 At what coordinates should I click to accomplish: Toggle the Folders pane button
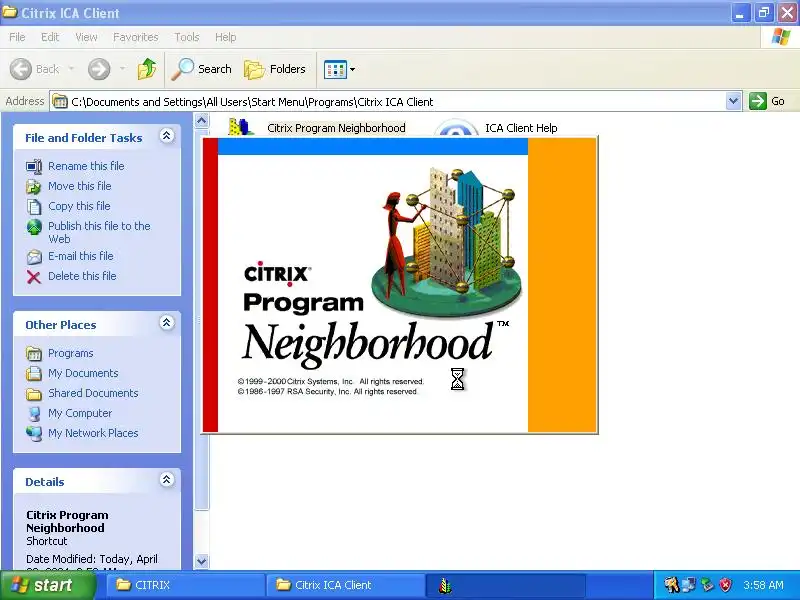(275, 69)
